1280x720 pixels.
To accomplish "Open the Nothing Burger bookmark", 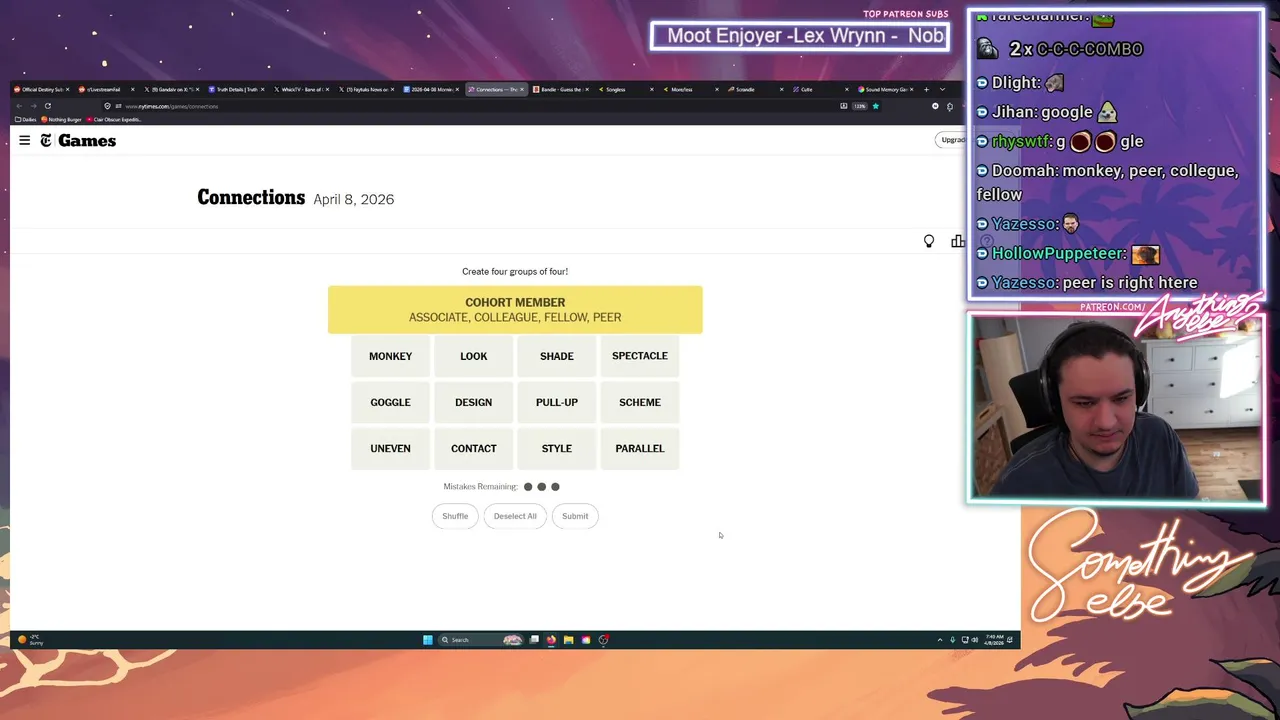I will (x=61, y=119).
